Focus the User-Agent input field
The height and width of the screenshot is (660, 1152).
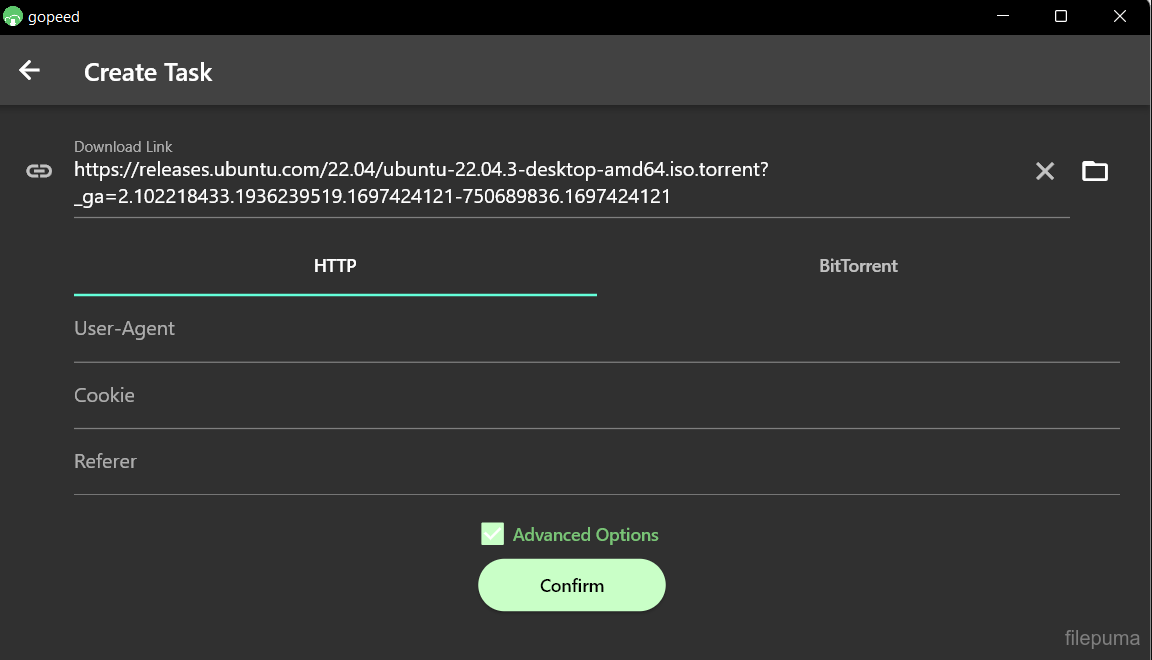[596, 329]
